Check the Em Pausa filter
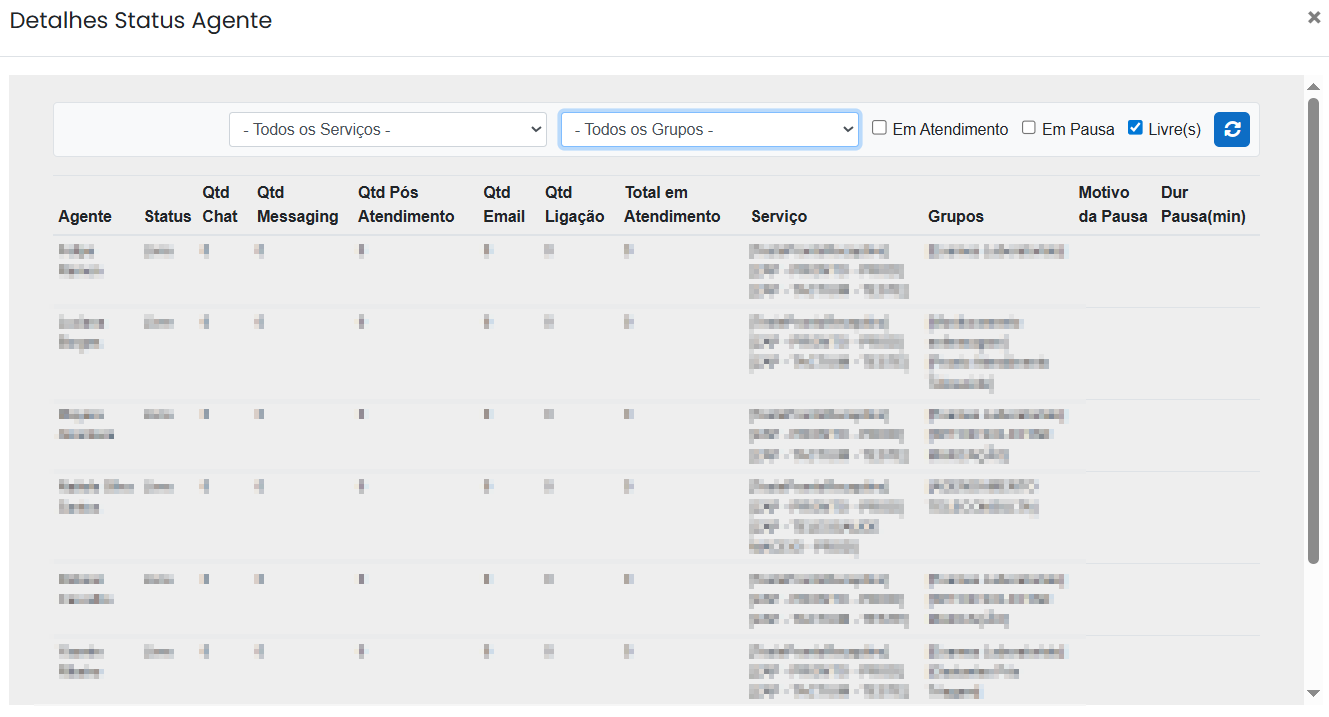1329x717 pixels. pos(1028,128)
